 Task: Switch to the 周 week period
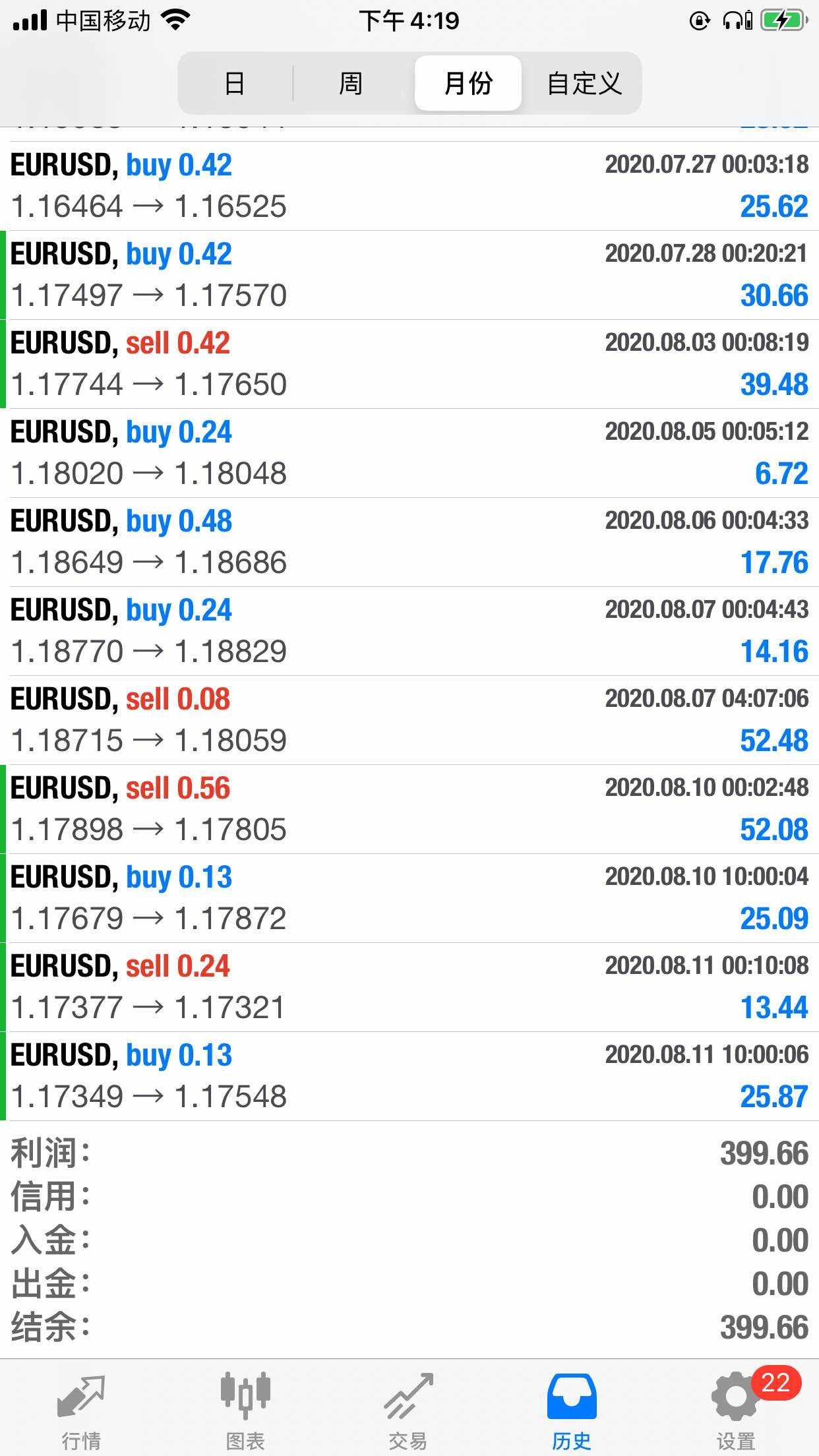point(351,84)
